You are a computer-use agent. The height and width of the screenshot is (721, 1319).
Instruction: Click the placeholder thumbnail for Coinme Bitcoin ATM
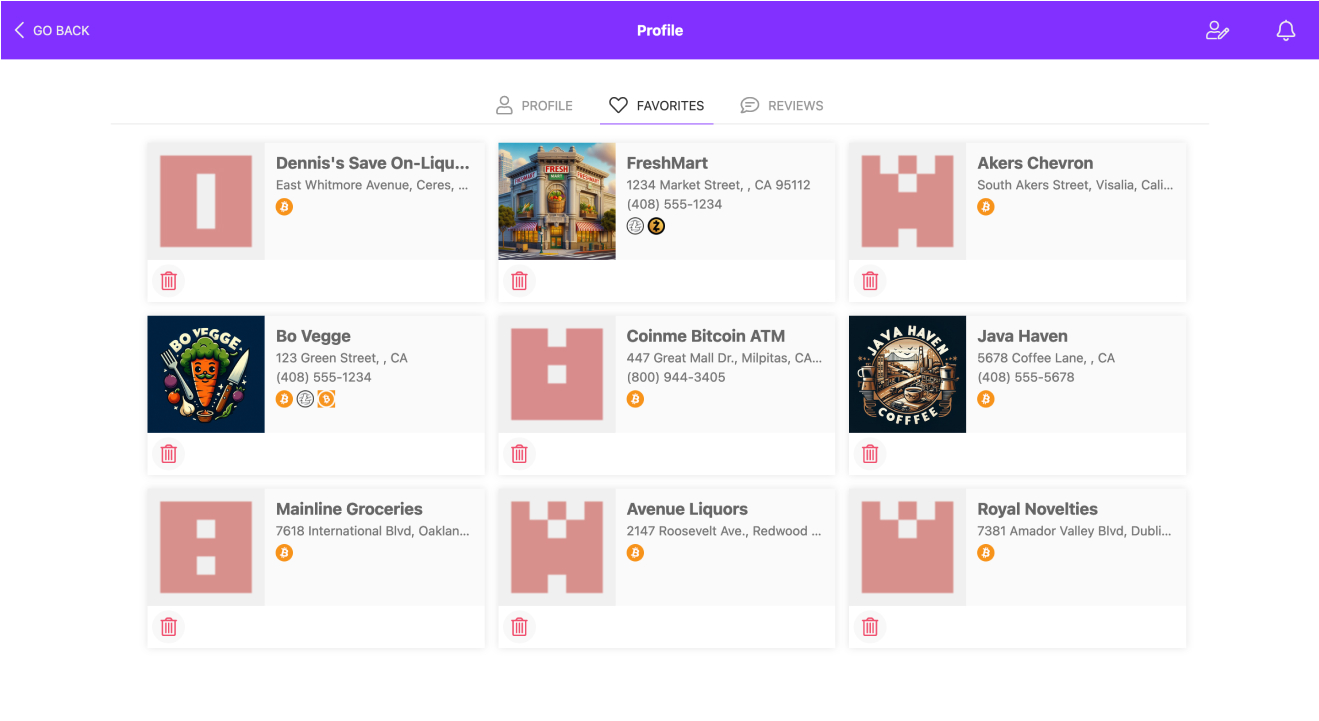coord(557,374)
